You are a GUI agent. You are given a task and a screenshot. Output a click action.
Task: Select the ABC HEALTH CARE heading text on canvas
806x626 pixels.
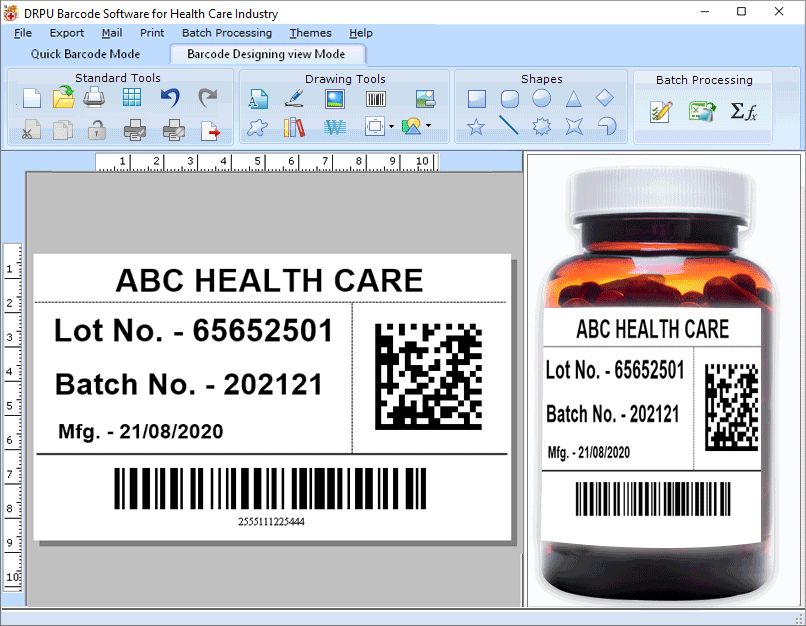tap(269, 281)
